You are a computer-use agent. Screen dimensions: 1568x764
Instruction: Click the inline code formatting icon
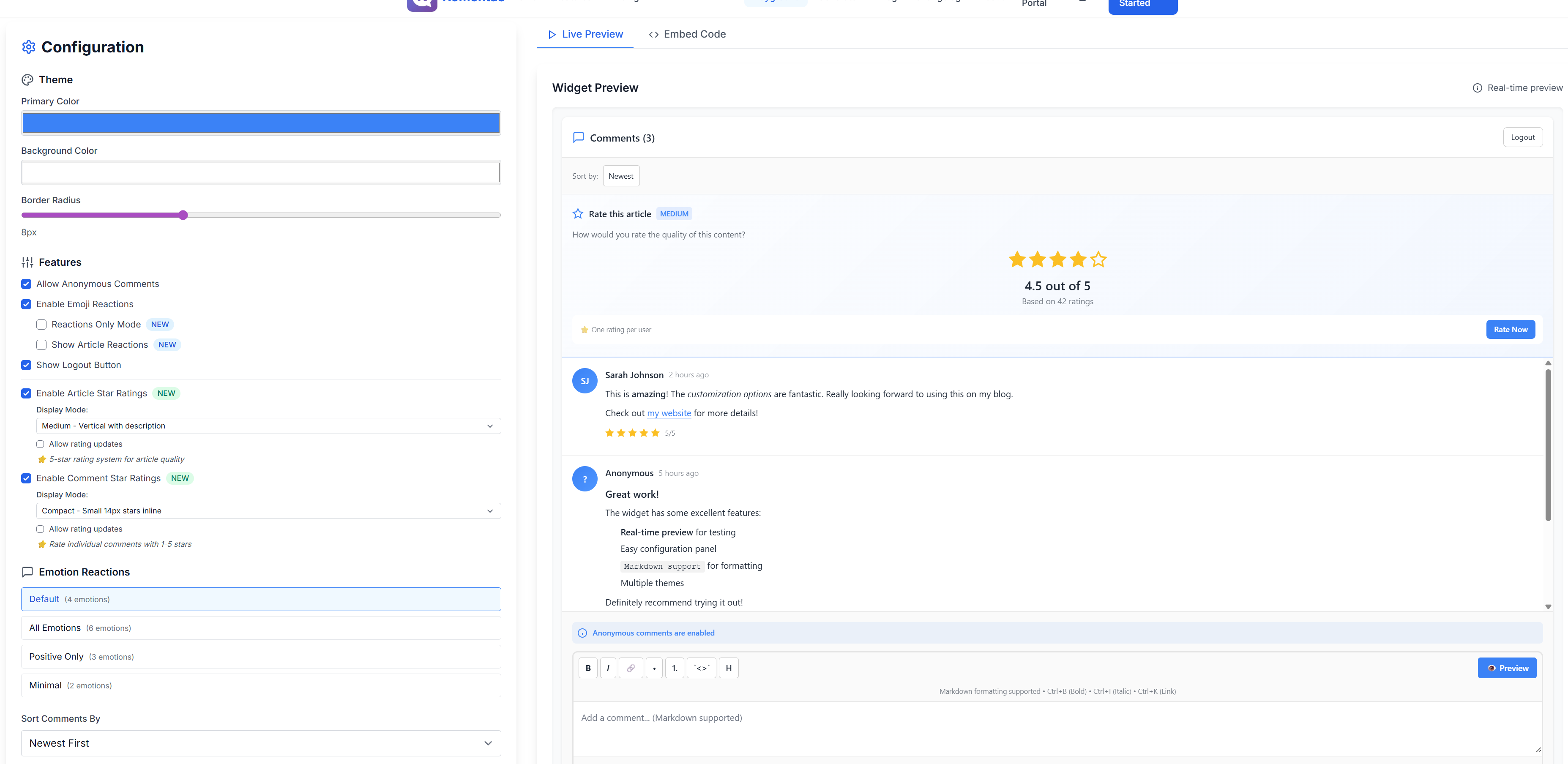click(x=701, y=668)
